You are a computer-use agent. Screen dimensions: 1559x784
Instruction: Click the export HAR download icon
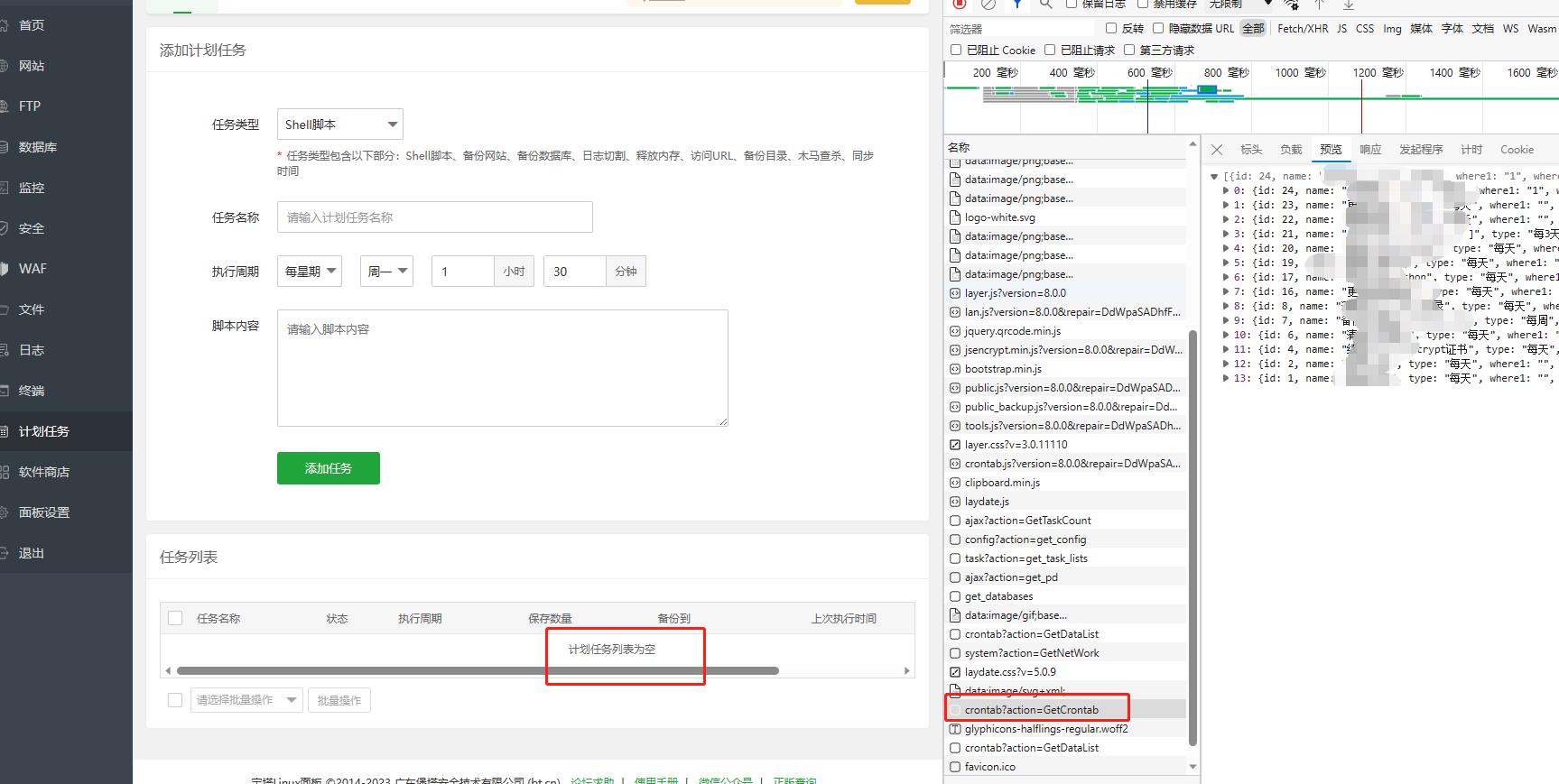1349,5
